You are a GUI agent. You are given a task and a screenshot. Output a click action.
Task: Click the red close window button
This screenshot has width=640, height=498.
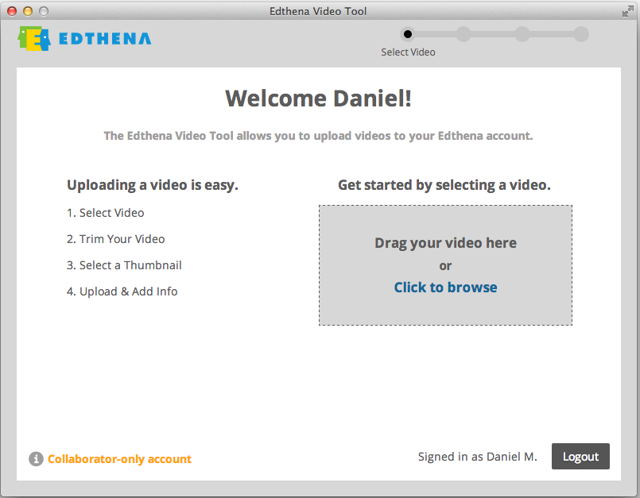click(x=12, y=11)
